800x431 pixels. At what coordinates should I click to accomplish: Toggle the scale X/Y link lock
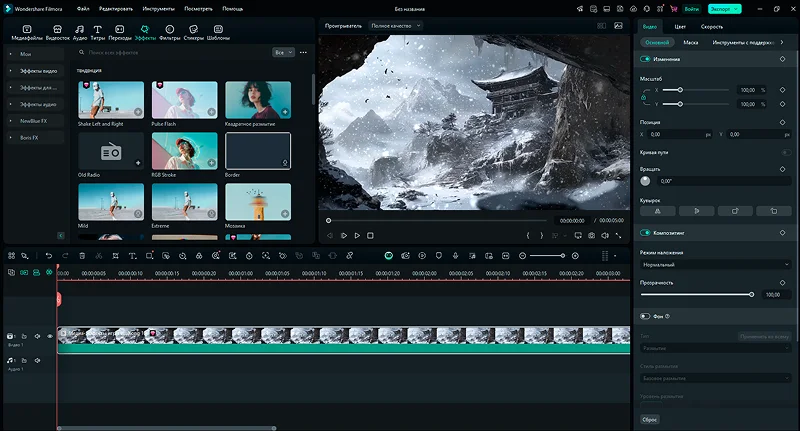pyautogui.click(x=644, y=97)
